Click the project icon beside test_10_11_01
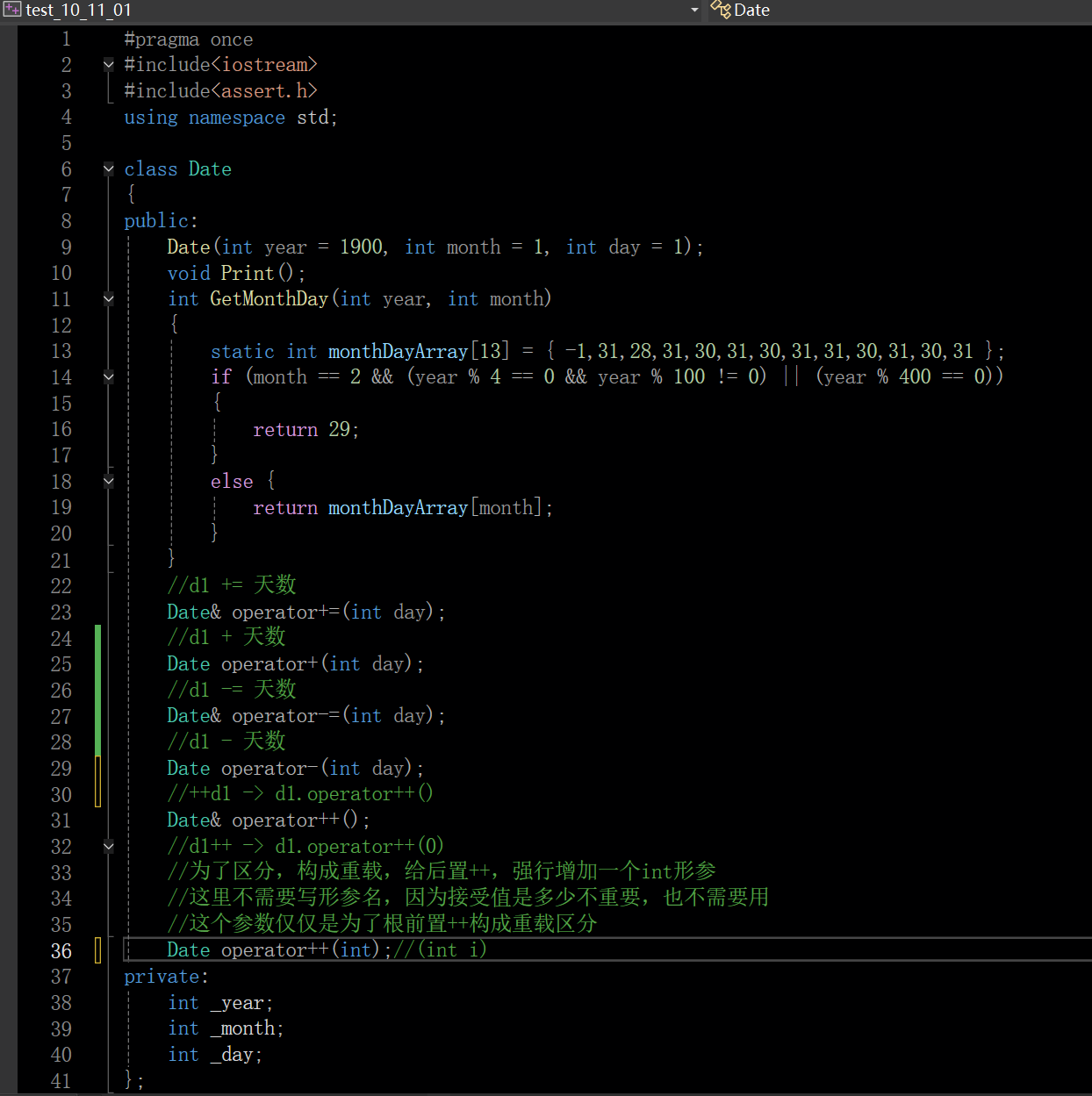 [11, 10]
